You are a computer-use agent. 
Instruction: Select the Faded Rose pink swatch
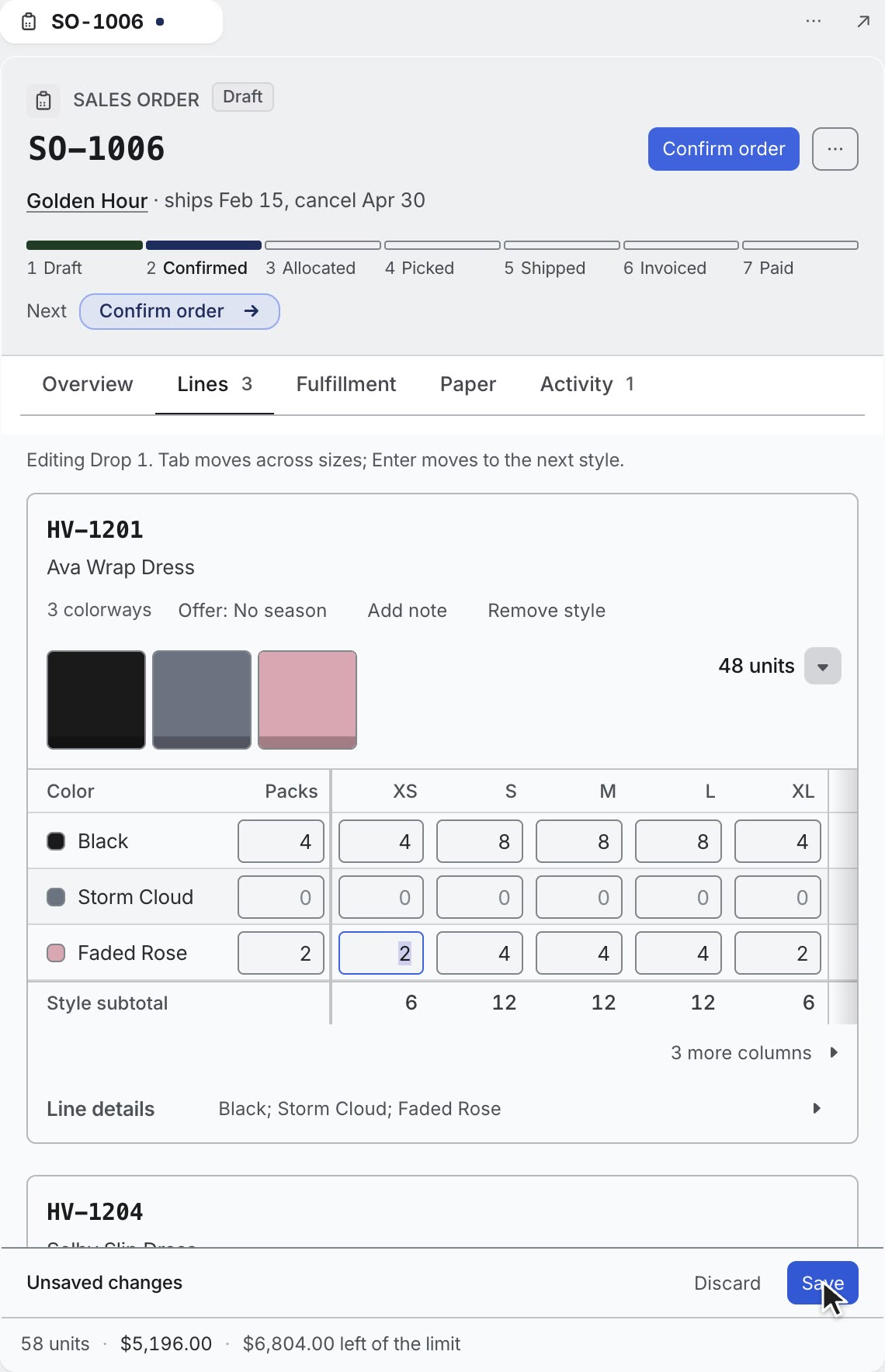pyautogui.click(x=307, y=700)
